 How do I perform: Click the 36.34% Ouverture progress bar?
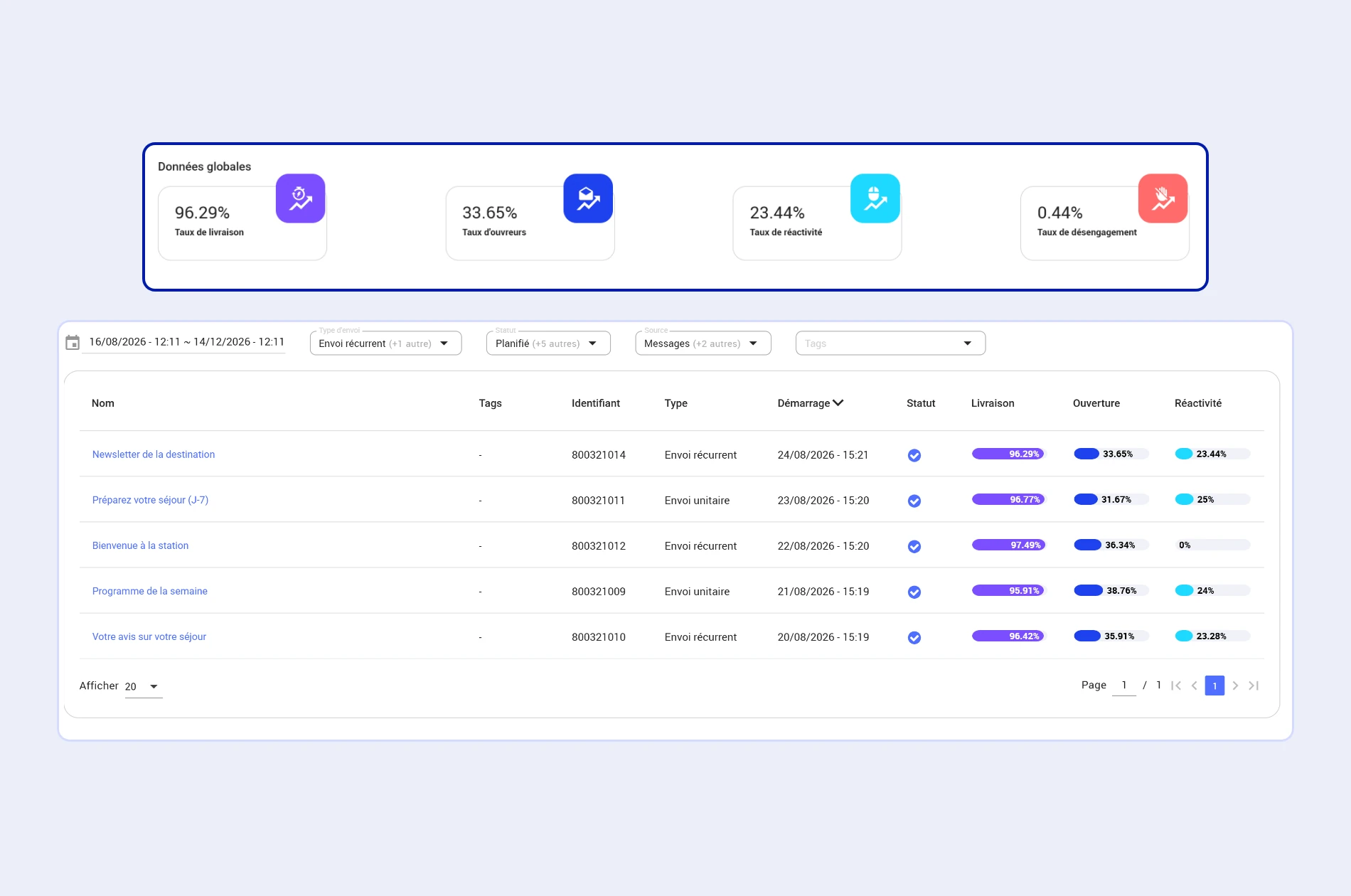pyautogui.click(x=1110, y=545)
